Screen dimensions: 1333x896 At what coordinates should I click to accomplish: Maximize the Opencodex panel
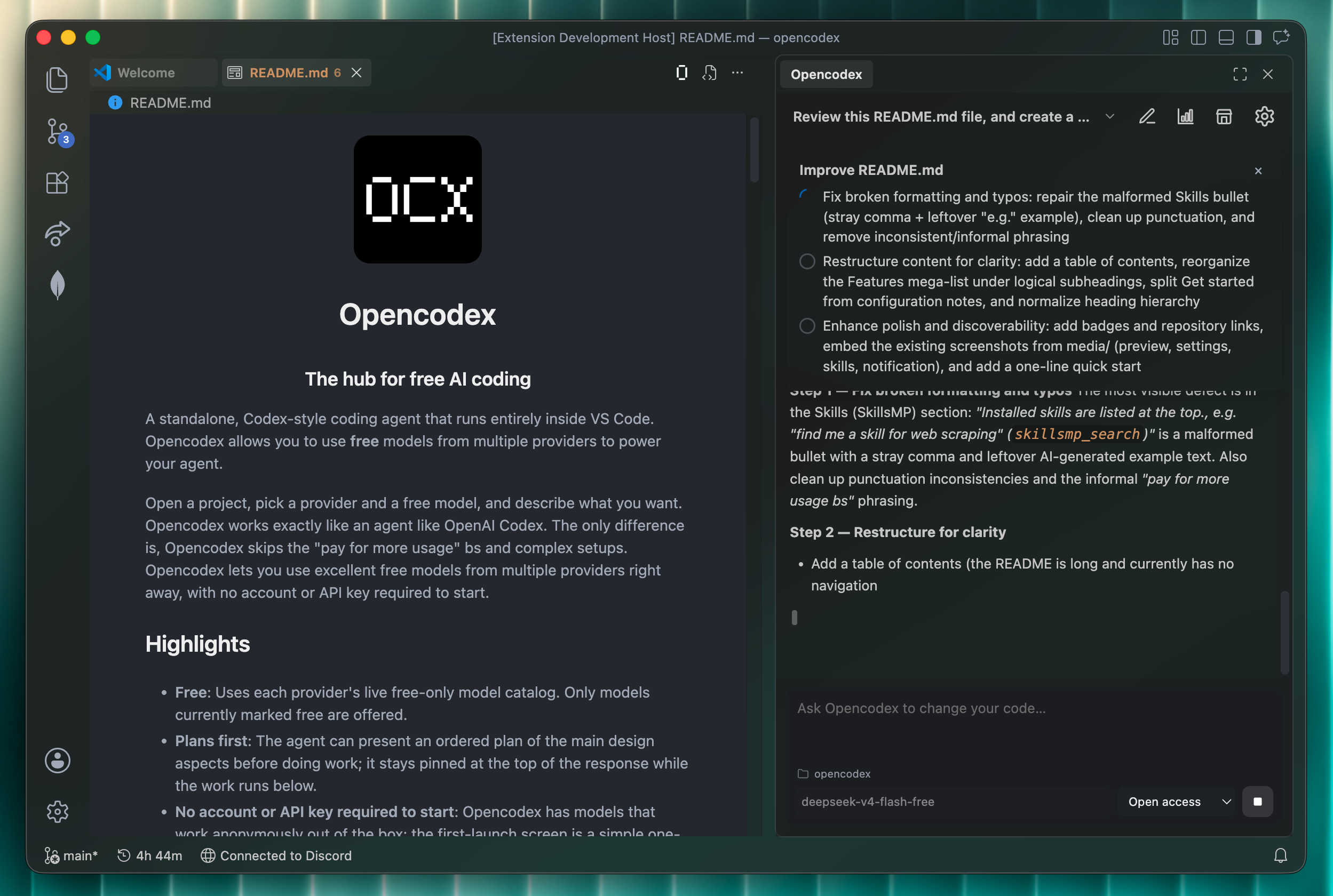(x=1240, y=74)
